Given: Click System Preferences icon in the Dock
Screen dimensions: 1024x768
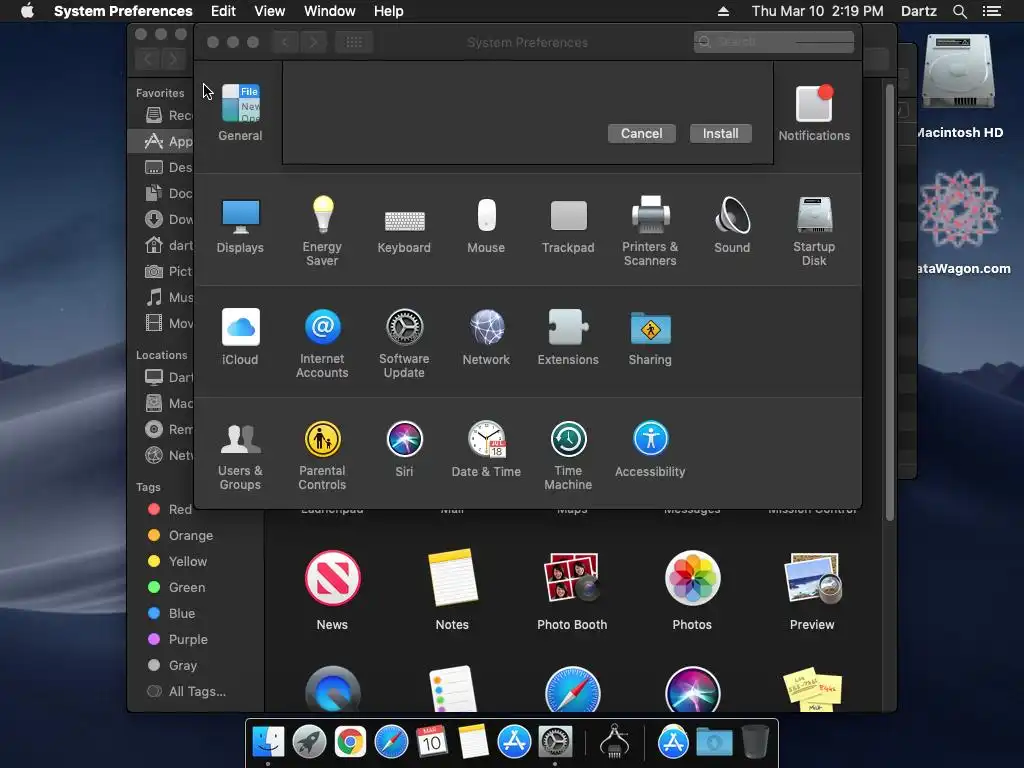Looking at the screenshot, I should point(555,742).
